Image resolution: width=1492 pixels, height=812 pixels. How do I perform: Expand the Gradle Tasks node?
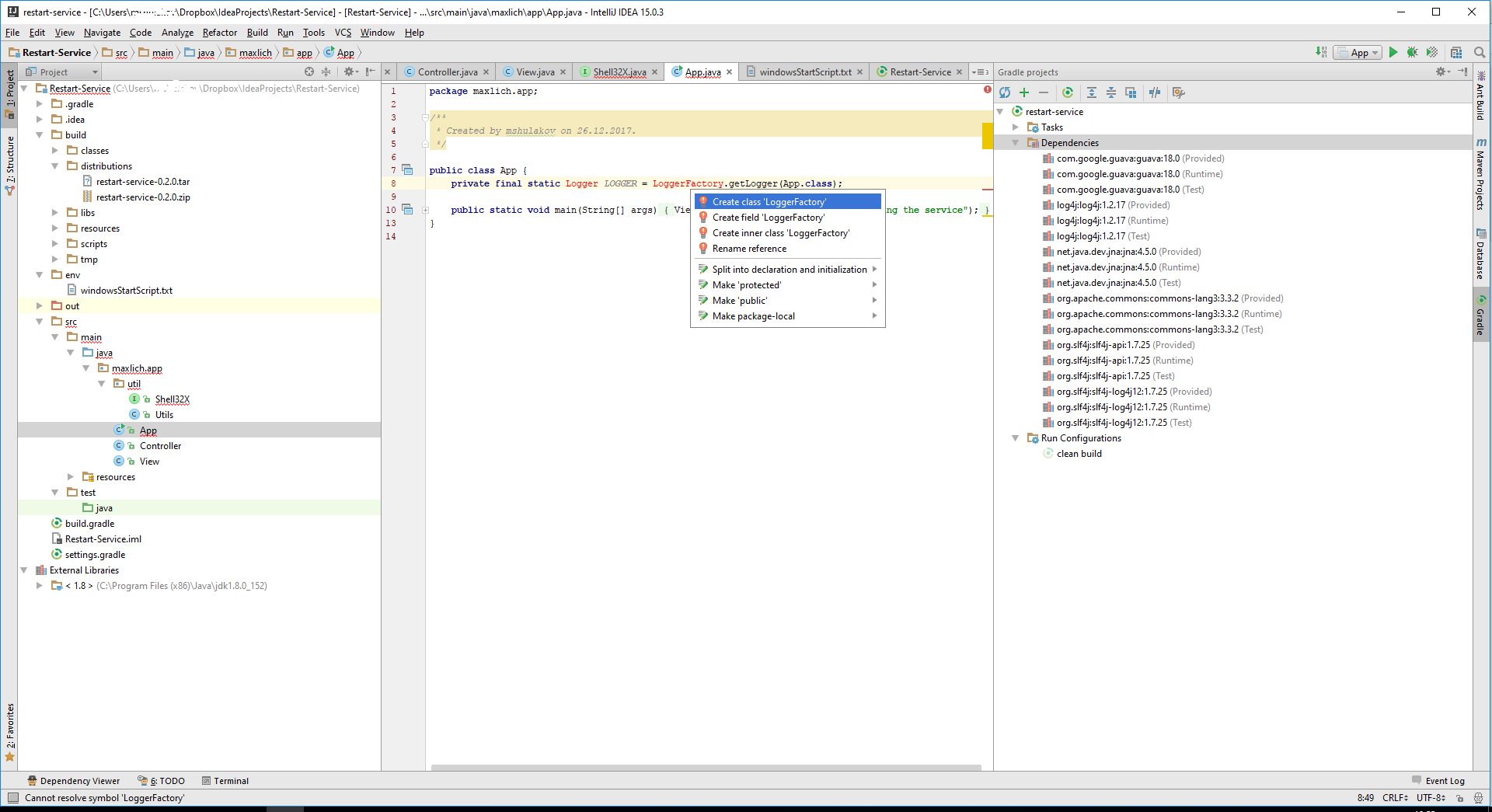point(1016,127)
